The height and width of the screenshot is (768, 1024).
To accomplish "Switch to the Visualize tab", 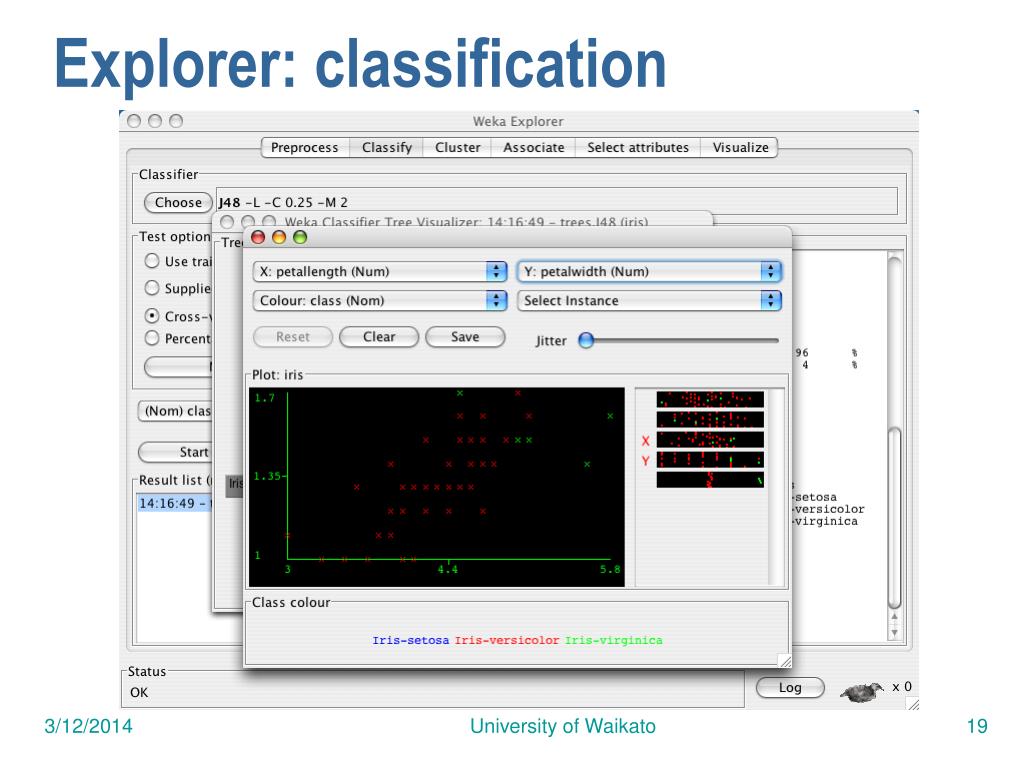I will (x=740, y=148).
